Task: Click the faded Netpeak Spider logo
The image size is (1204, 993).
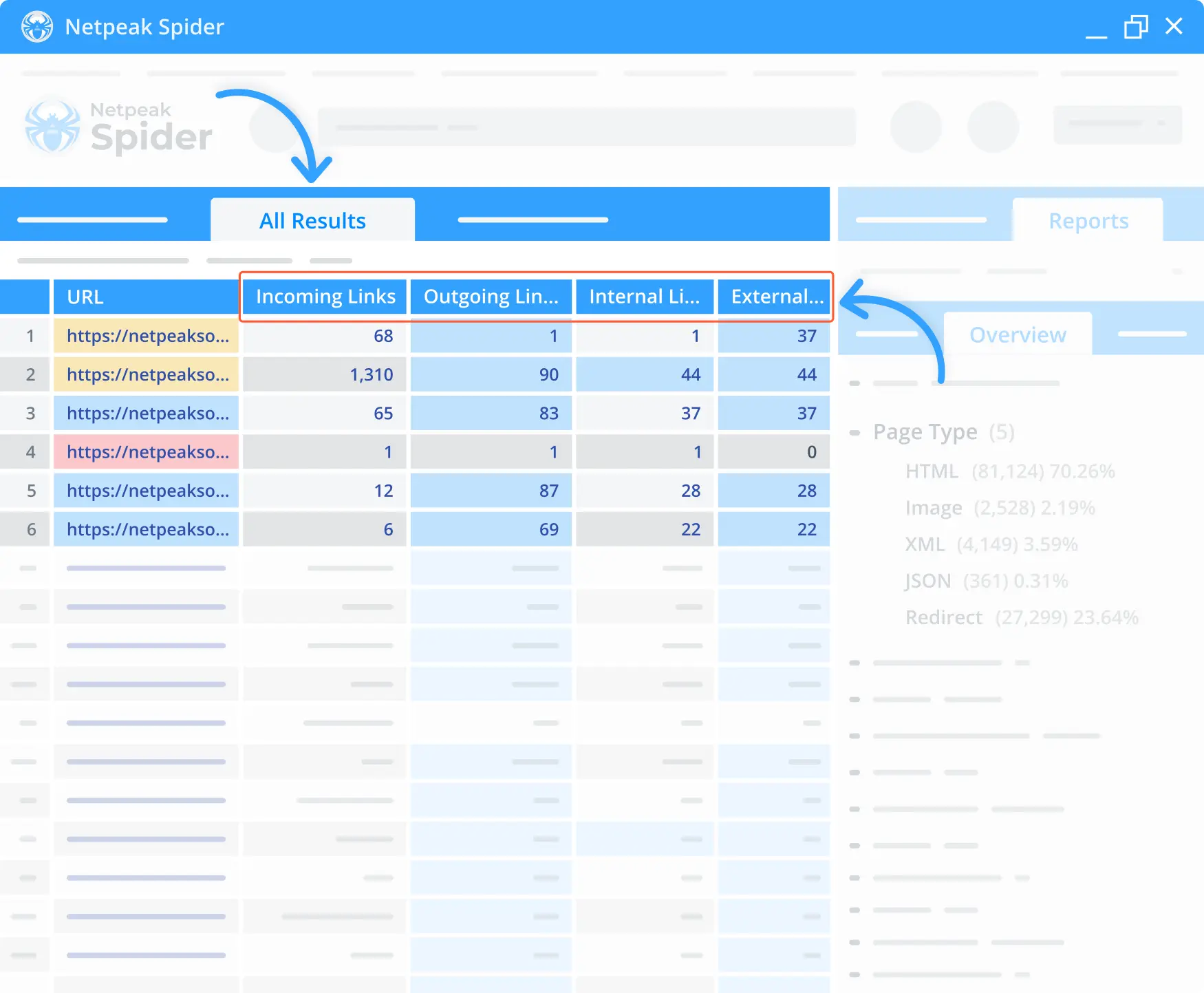Action: click(x=118, y=127)
